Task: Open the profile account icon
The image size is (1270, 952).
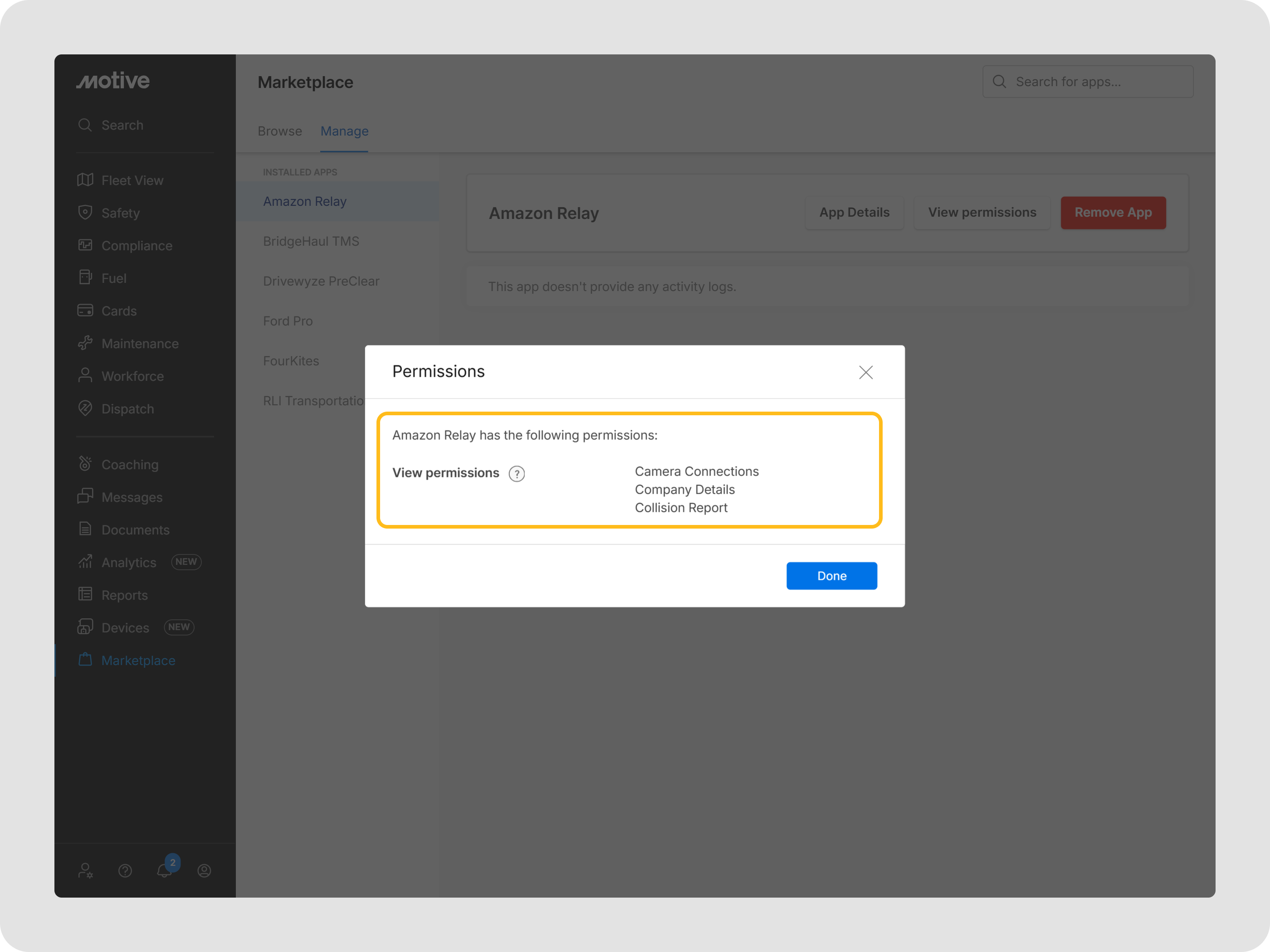Action: (204, 870)
